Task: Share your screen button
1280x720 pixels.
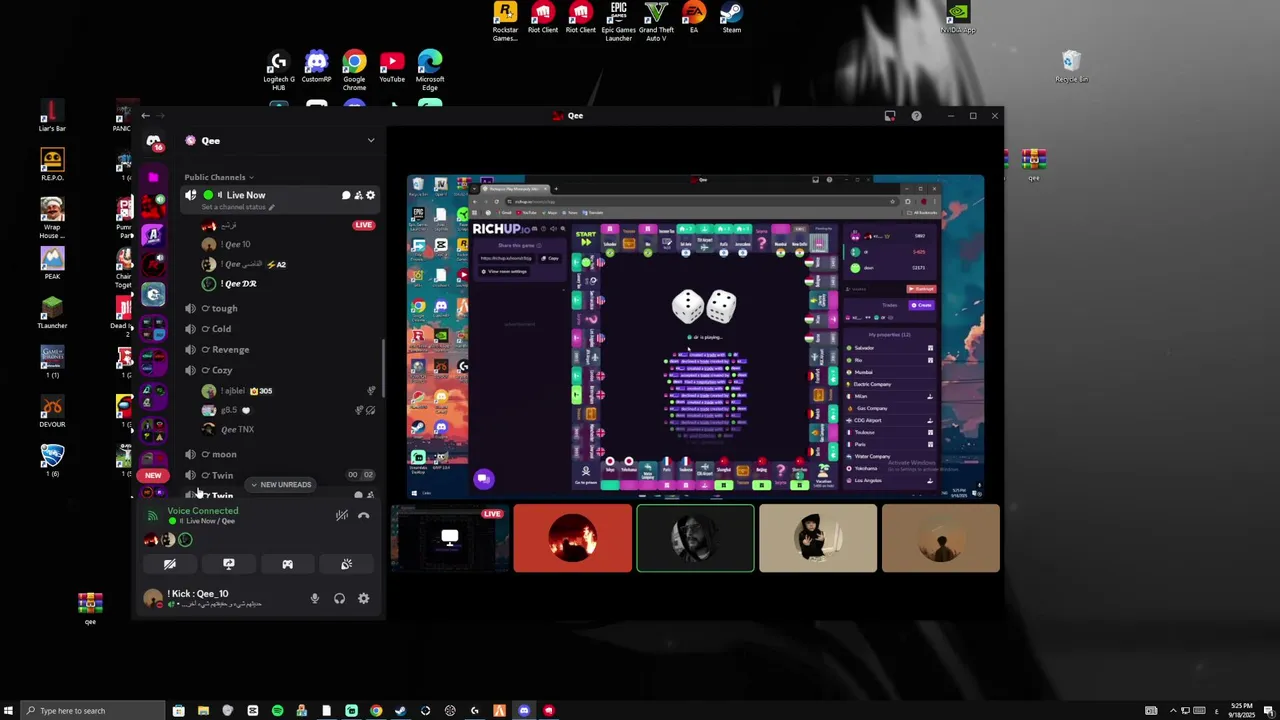Action: 229,564
